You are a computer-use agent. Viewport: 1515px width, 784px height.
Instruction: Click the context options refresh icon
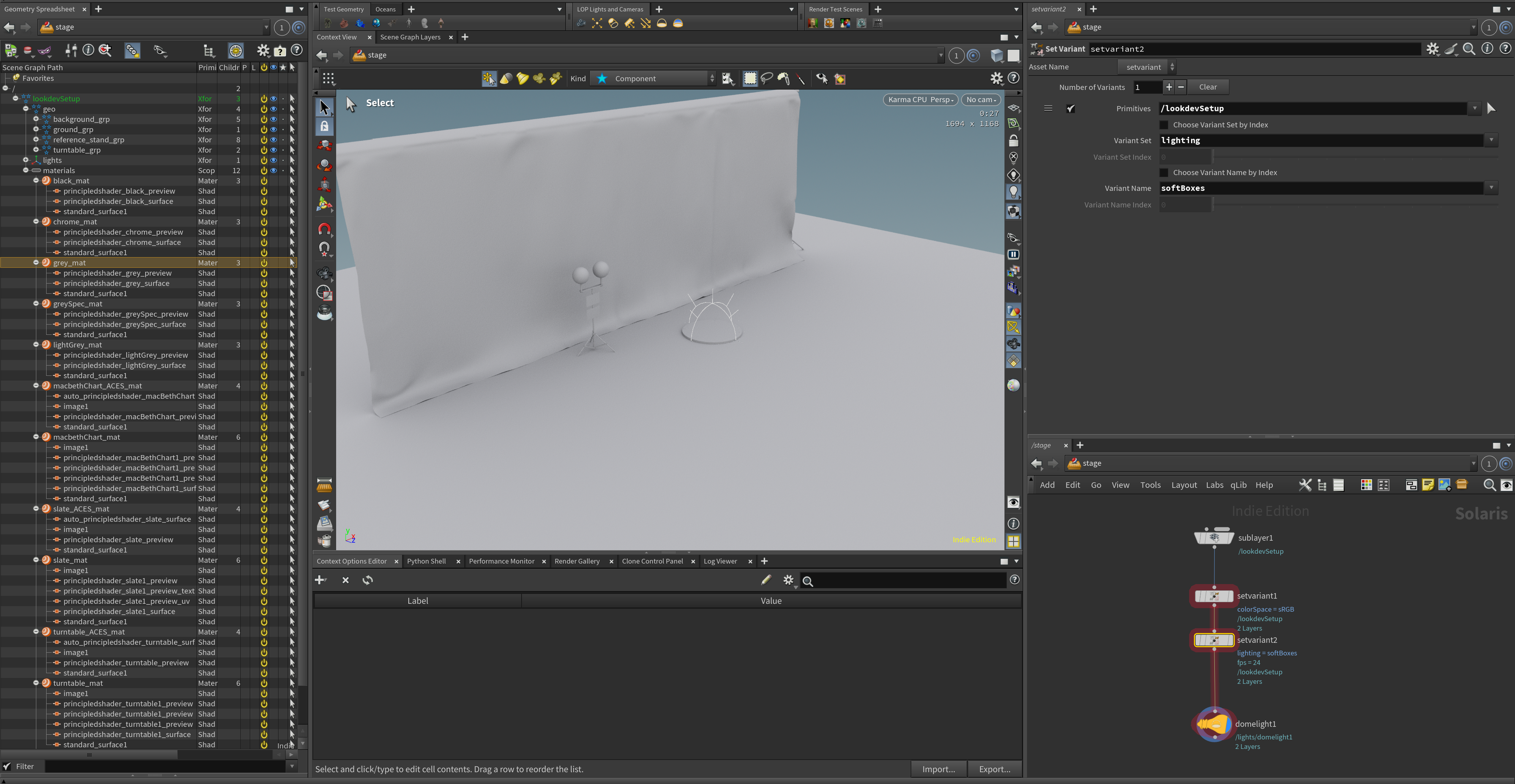coord(368,580)
